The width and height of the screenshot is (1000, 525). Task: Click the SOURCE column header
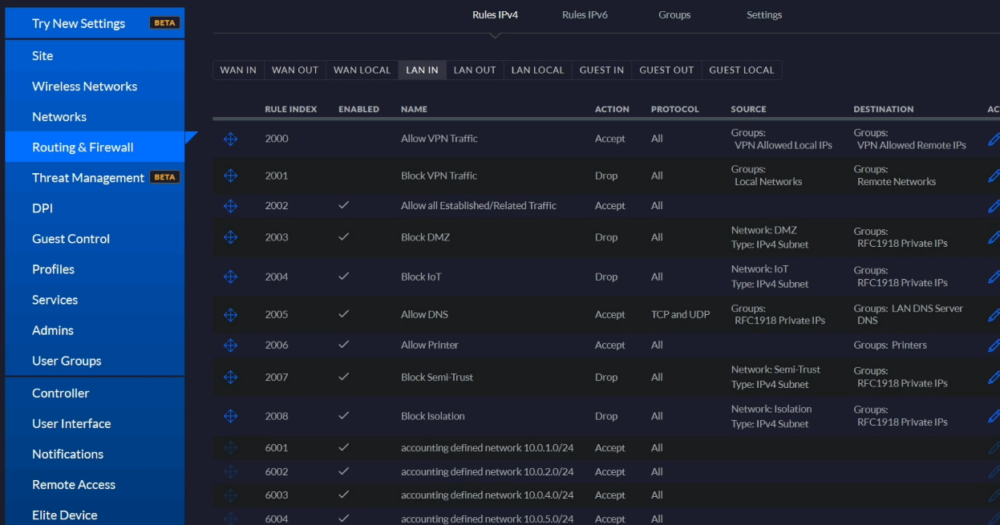(x=748, y=109)
